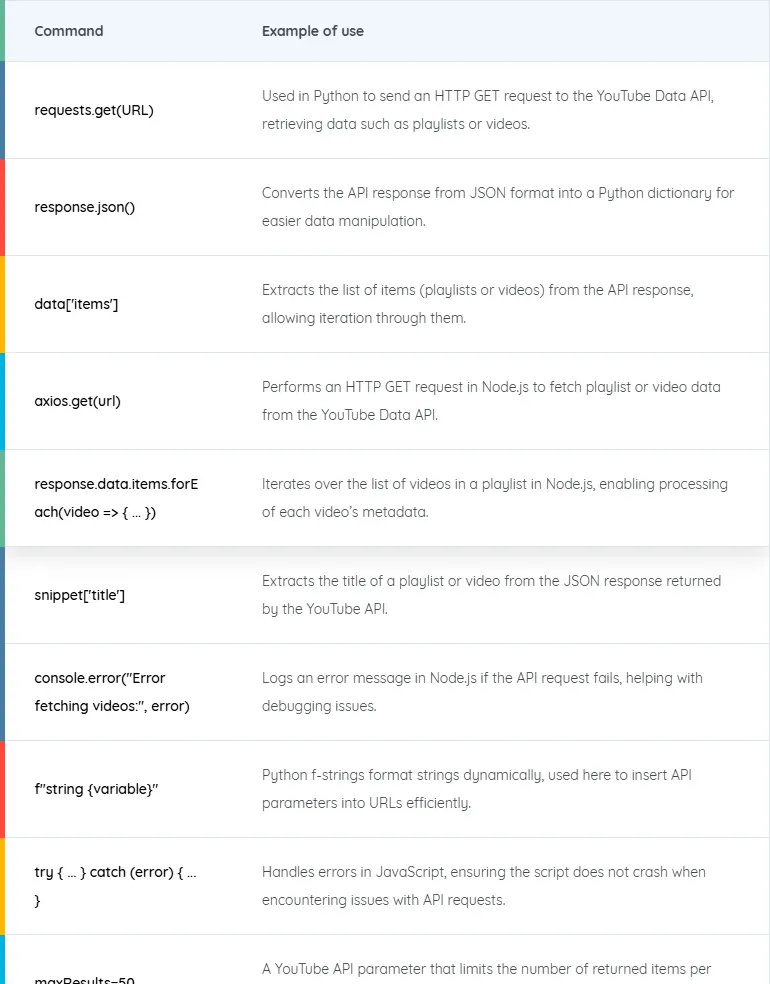Click the axios.get(url) command text

point(77,401)
